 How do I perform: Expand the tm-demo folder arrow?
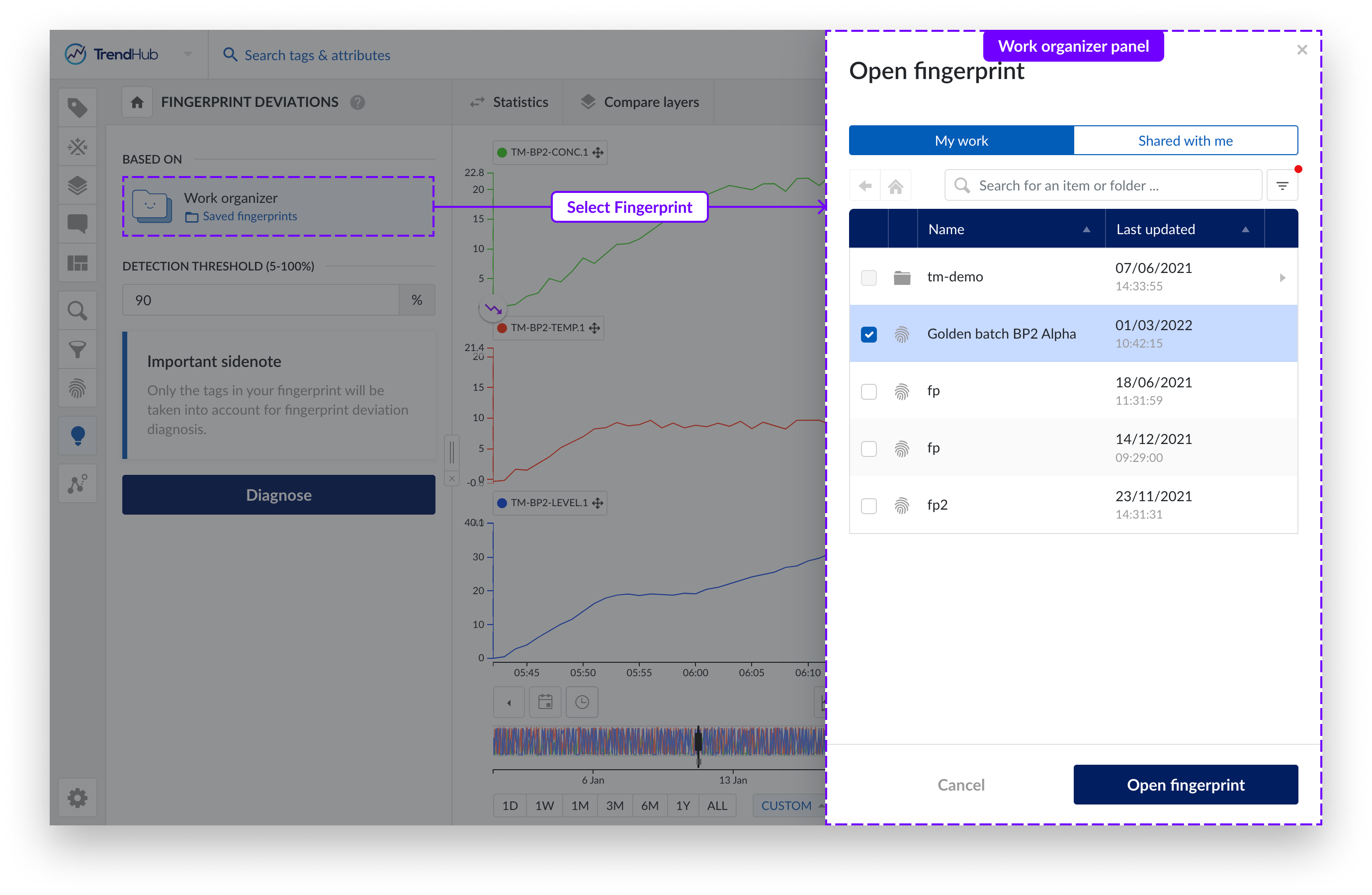pos(1282,278)
